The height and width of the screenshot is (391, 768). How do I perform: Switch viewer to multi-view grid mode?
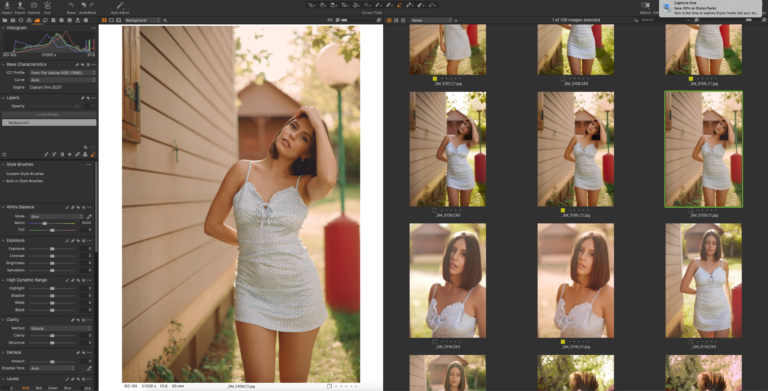pos(104,20)
